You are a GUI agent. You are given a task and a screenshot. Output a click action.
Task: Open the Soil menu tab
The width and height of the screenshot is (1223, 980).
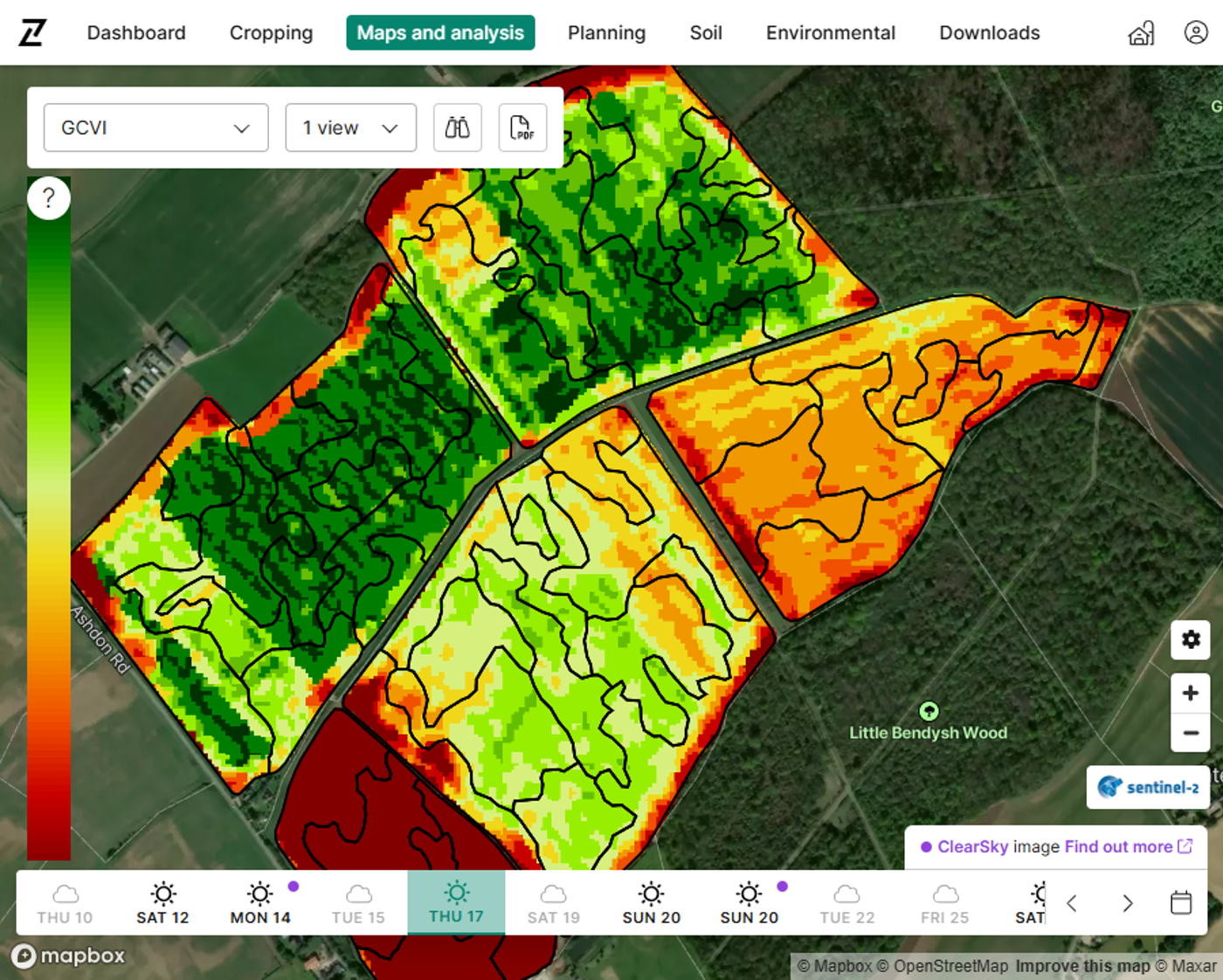705,33
